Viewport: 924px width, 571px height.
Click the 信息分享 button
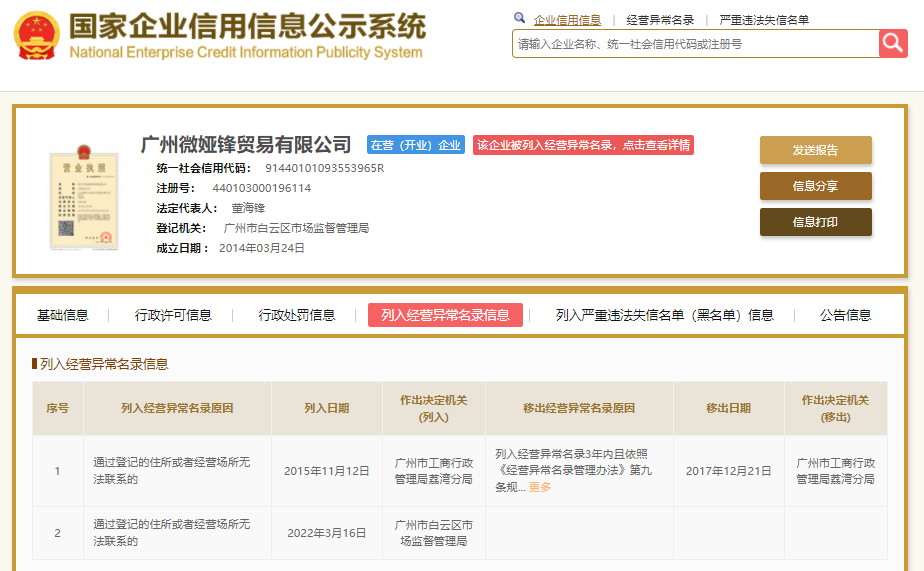(x=816, y=186)
